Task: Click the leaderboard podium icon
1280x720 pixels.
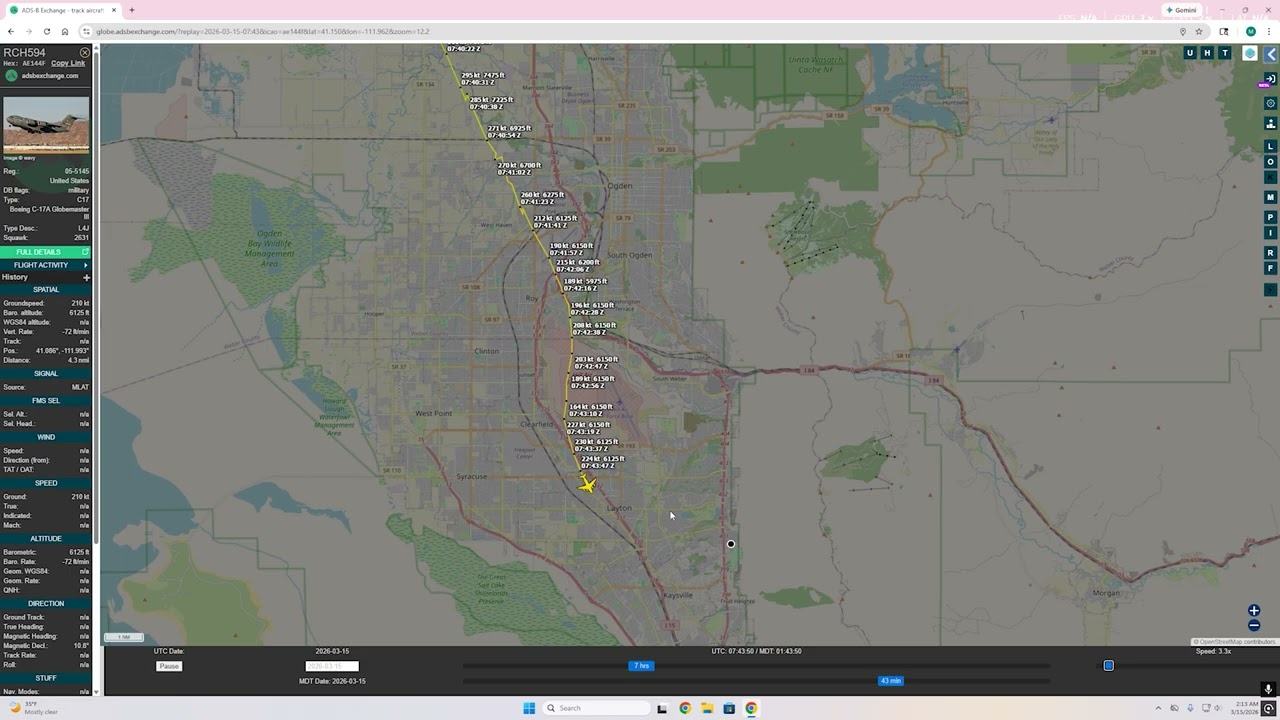Action: pyautogui.click(x=1271, y=124)
